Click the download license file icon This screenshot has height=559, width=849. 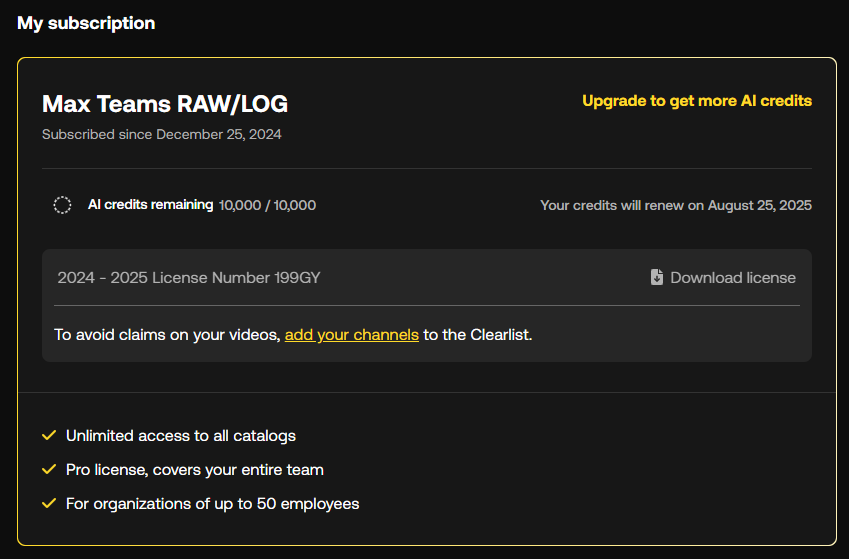tap(657, 278)
